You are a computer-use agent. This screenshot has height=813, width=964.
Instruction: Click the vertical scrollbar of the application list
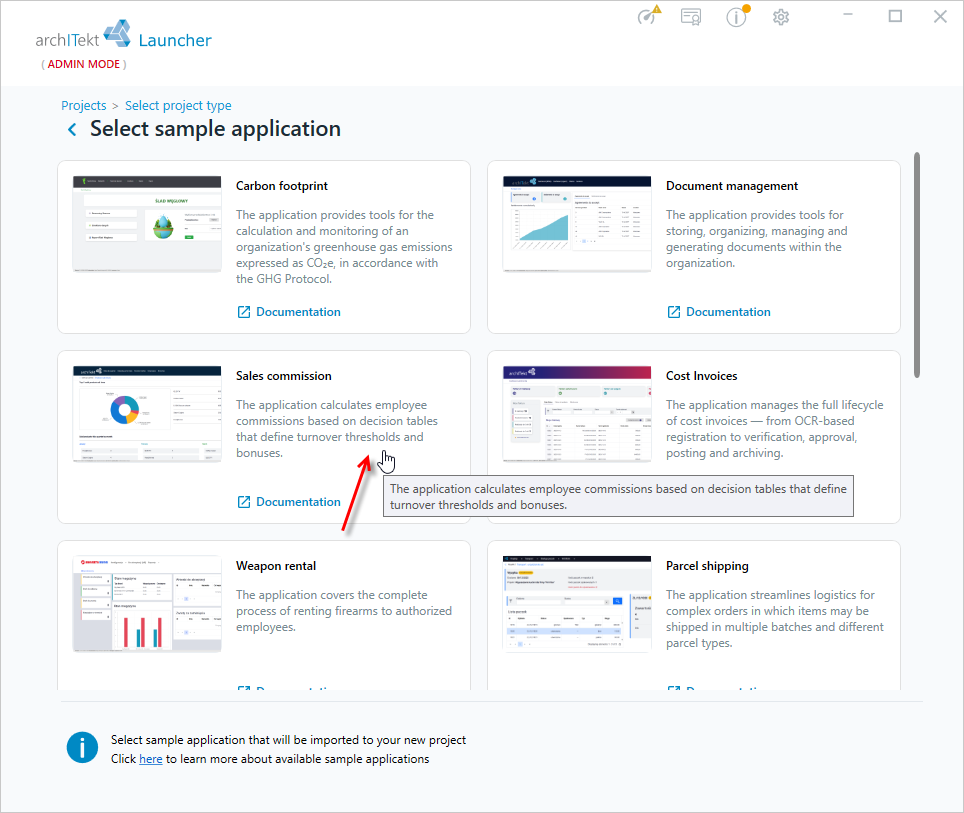point(917,264)
